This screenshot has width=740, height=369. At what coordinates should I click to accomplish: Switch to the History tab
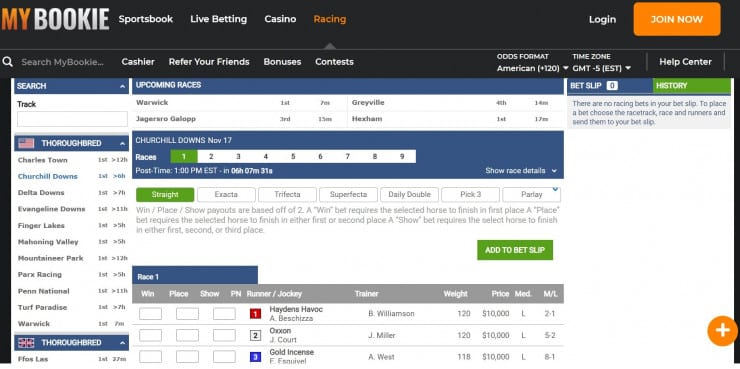691,86
